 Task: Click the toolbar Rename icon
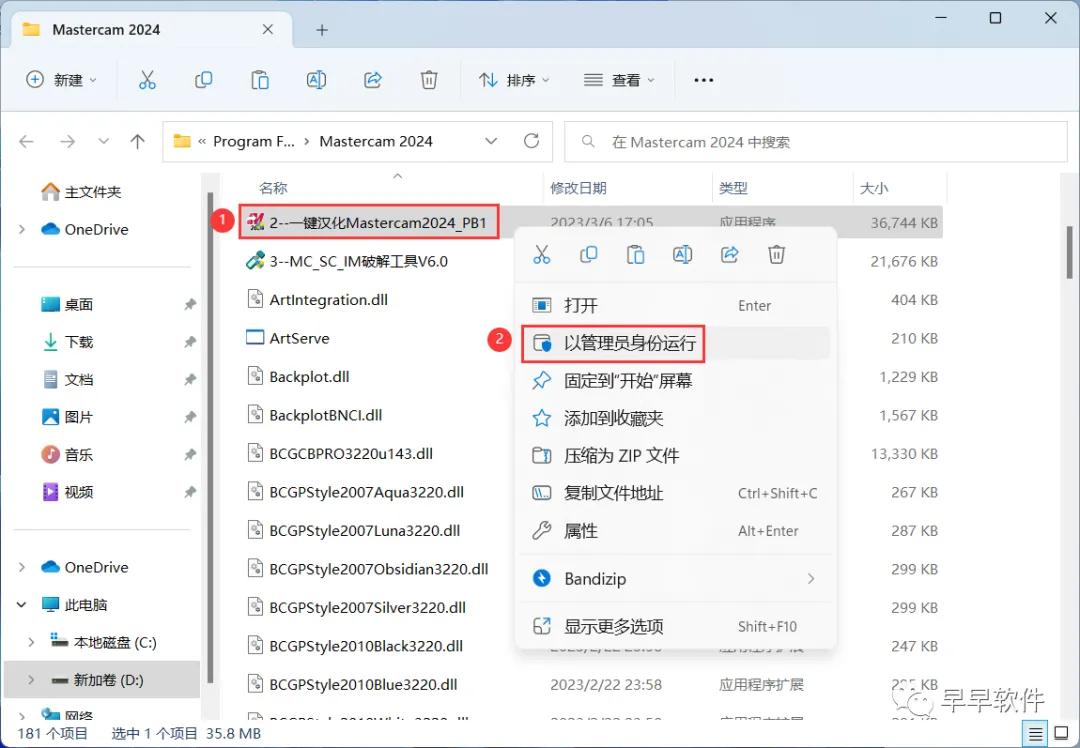pos(316,80)
